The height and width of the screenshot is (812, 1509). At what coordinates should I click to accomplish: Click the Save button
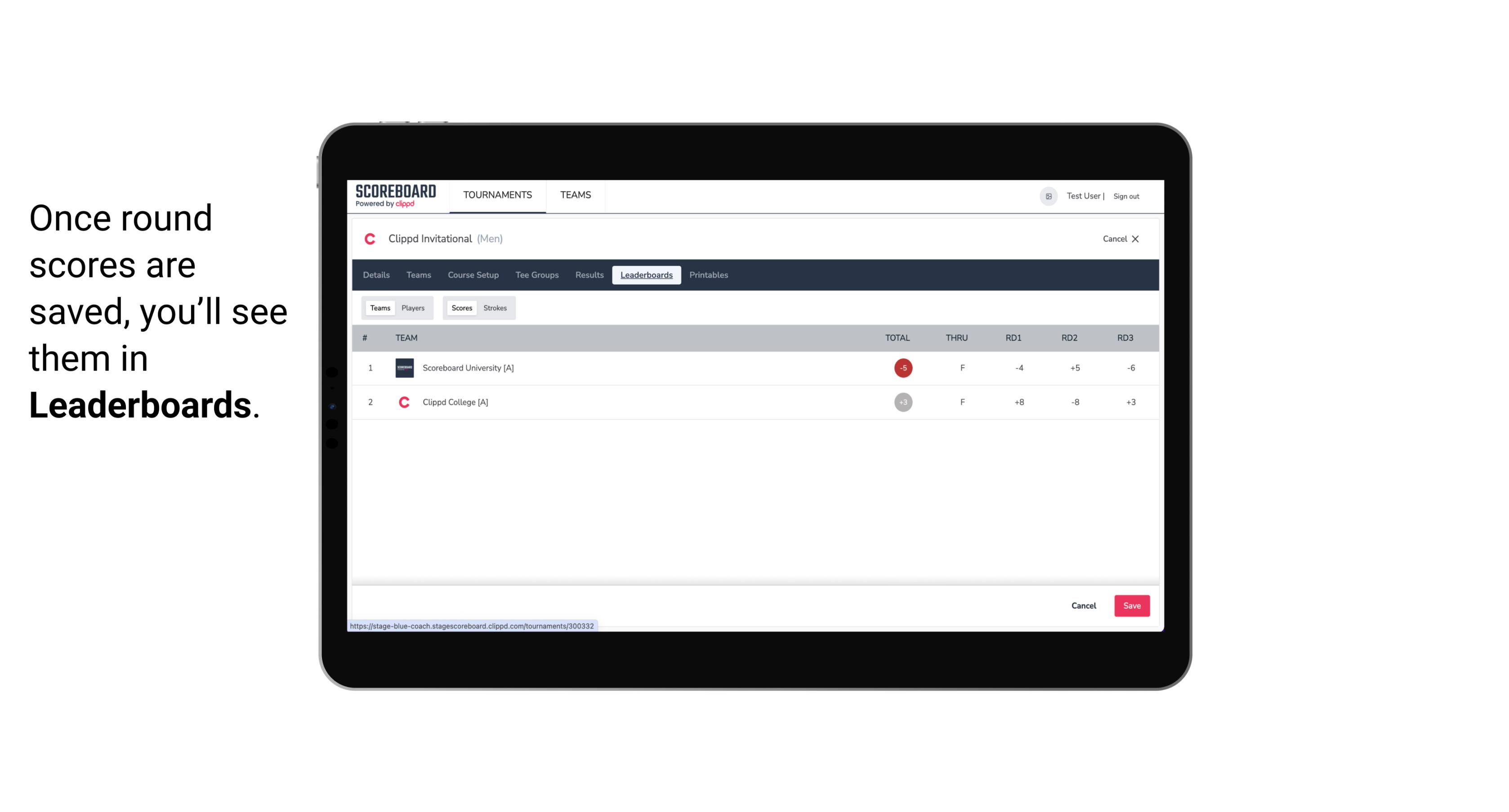[x=1131, y=605]
